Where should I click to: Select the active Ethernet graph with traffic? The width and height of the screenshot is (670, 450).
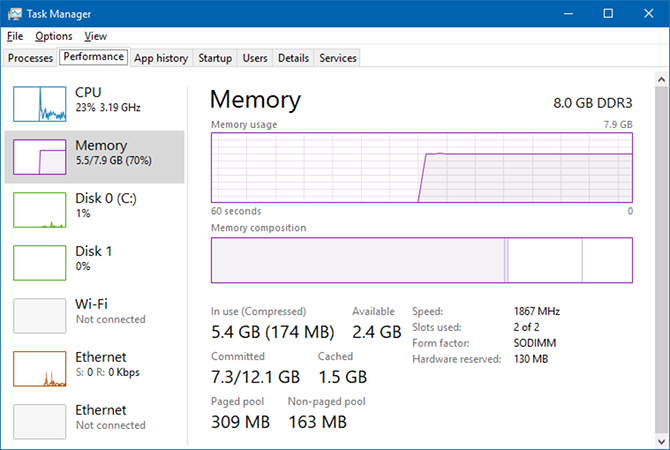[39, 368]
